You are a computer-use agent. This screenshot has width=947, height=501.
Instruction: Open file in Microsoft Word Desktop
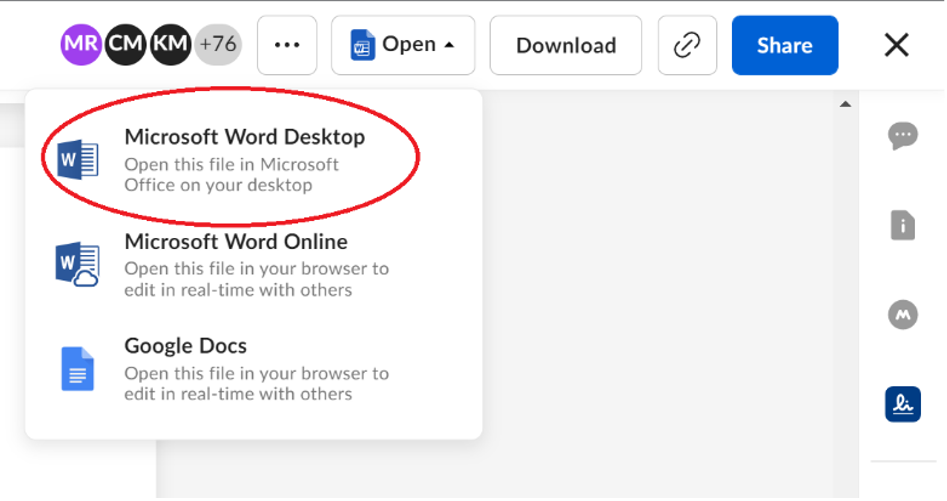254,159
